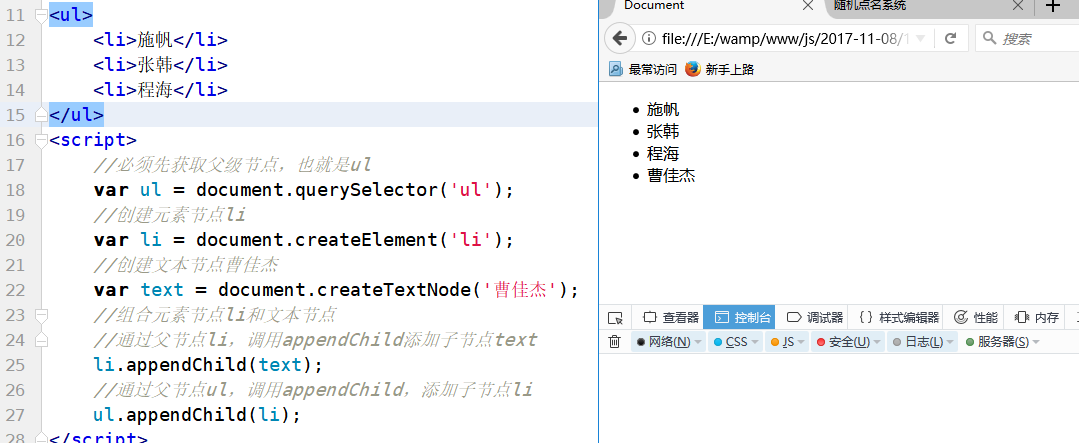Reload the page with the refresh icon
The width and height of the screenshot is (1079, 443).
(x=950, y=39)
